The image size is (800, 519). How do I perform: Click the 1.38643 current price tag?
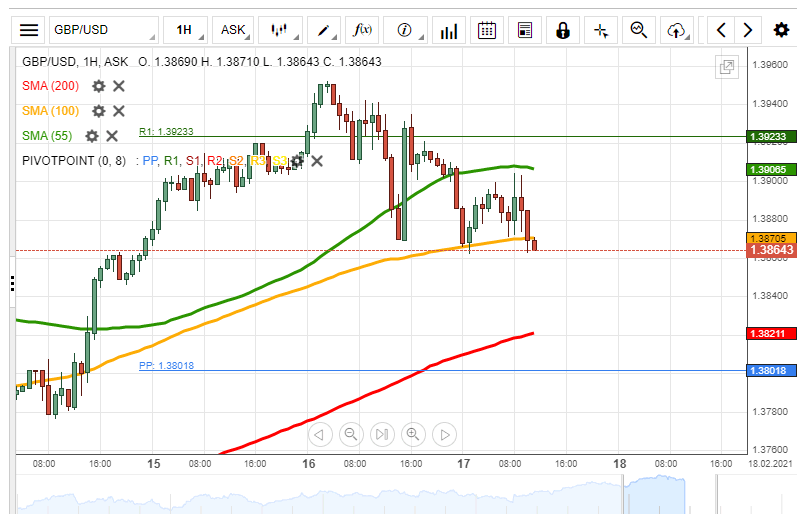pos(771,250)
